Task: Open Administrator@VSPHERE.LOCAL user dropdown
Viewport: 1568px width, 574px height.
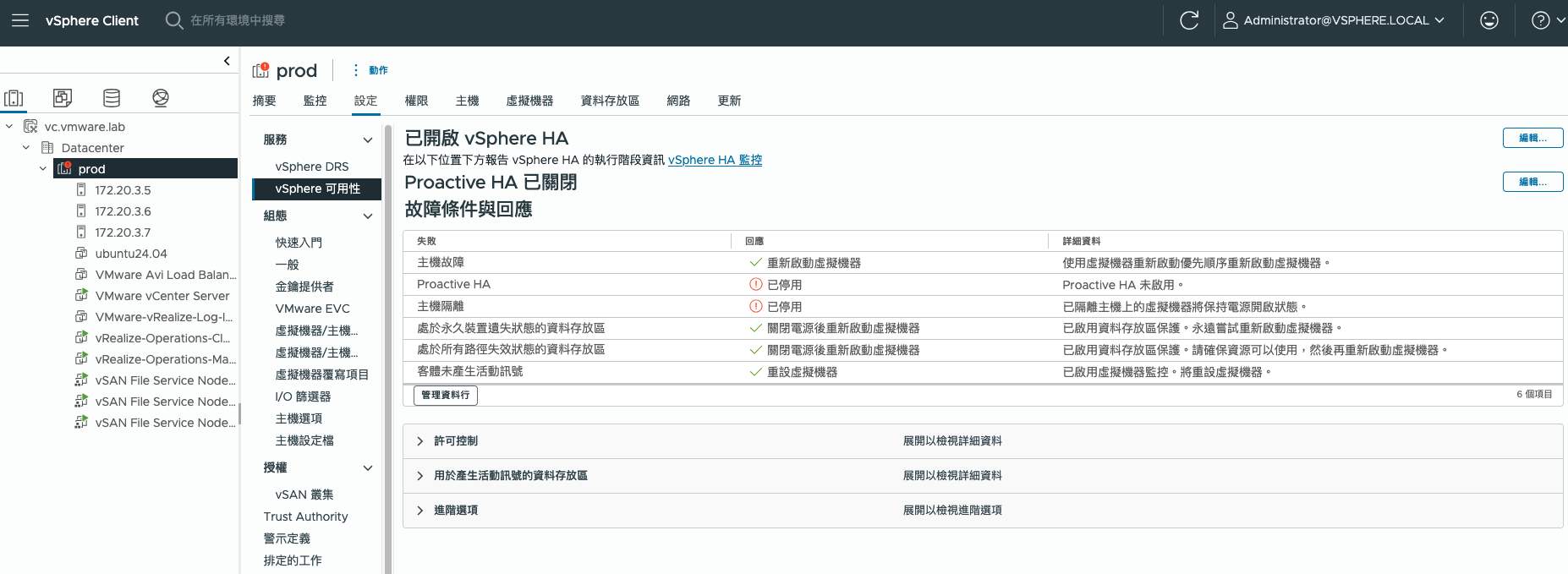Action: (1344, 20)
